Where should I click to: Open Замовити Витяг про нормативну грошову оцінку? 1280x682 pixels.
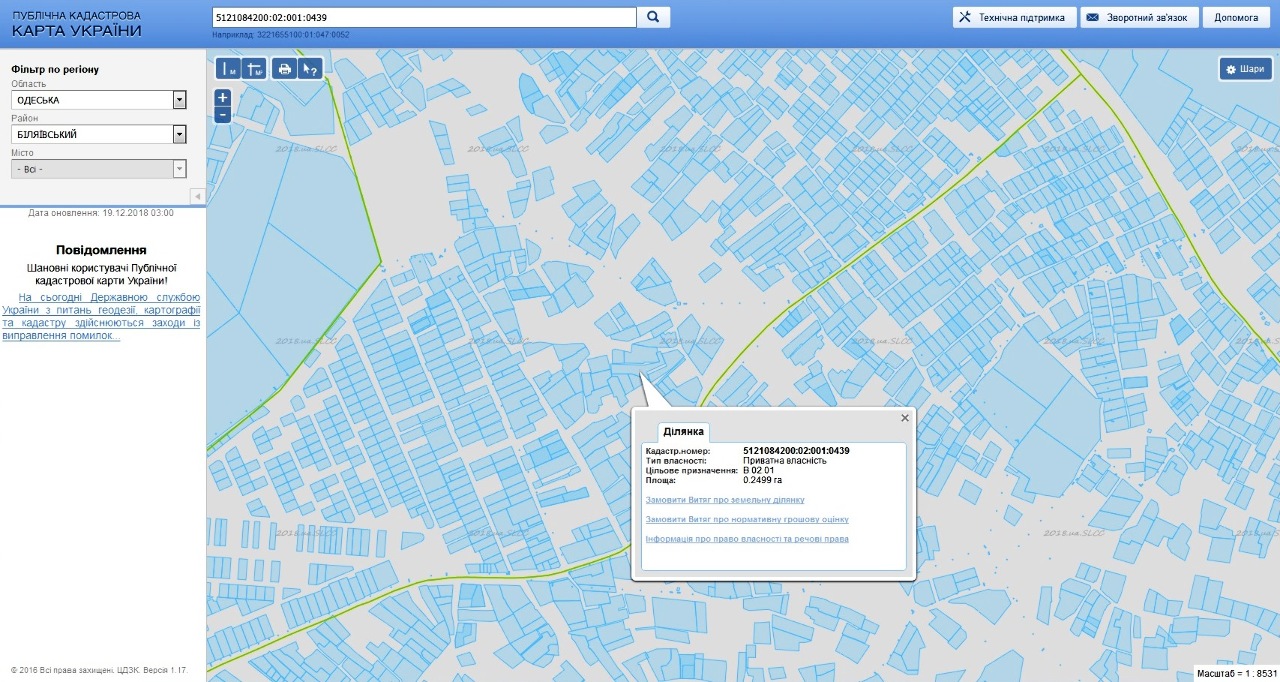tap(747, 519)
